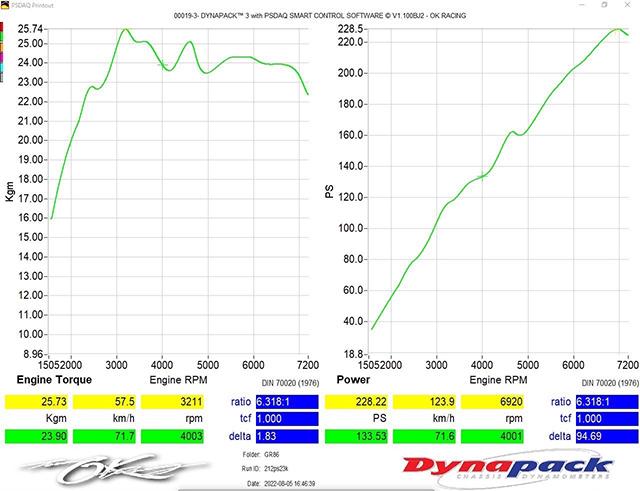Click the DYNAPACK 3 header title line
The height and width of the screenshot is (491, 640).
(320, 16)
